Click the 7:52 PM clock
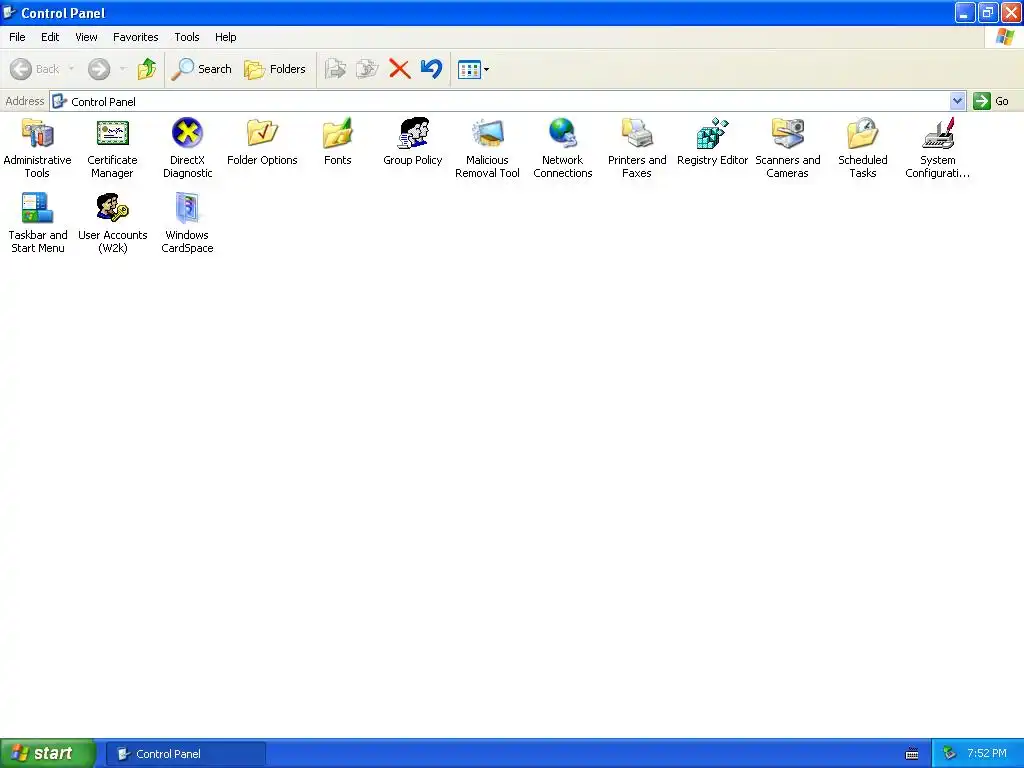 (x=987, y=754)
